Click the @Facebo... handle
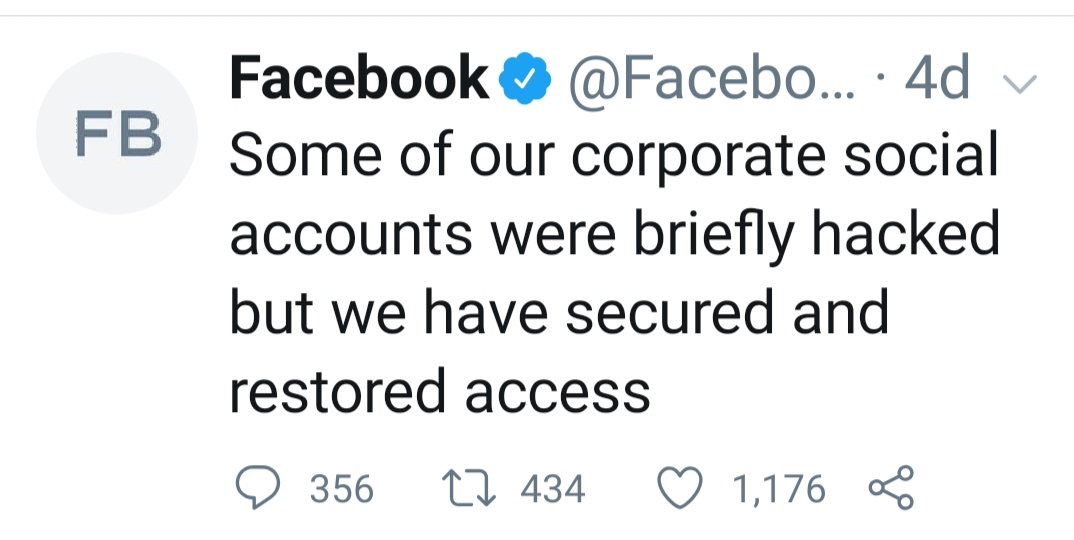Viewport: 1074px width, 540px height. pos(712,79)
